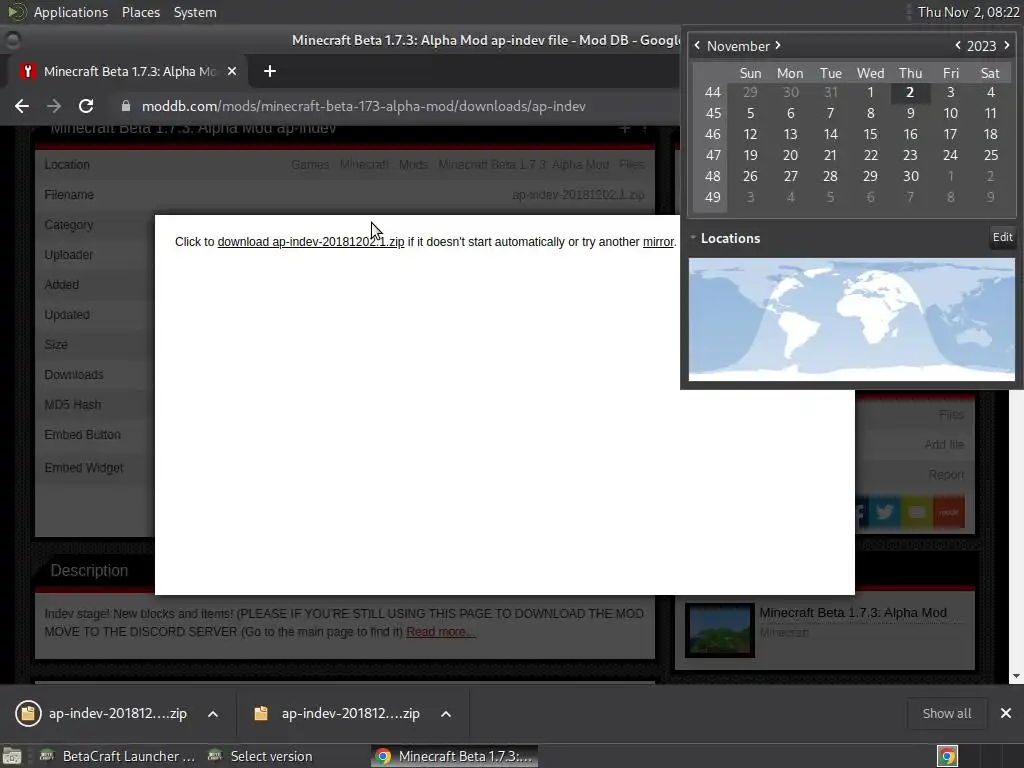
Task: Click the address bar URL
Action: click(363, 106)
